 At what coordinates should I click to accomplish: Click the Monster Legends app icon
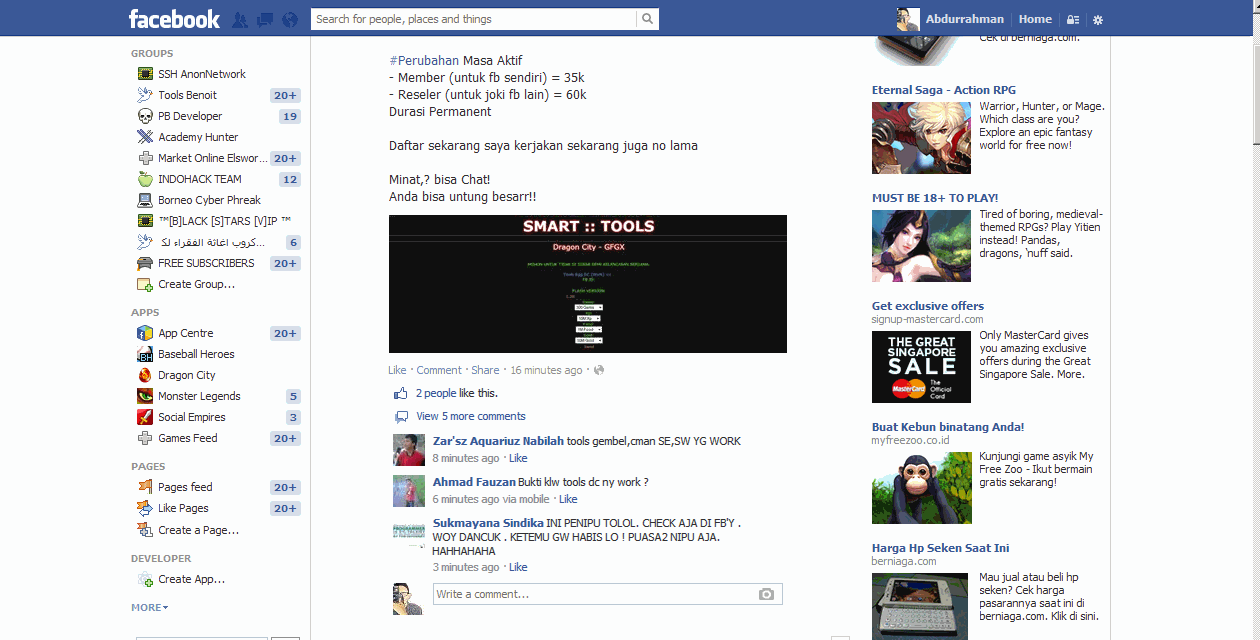(x=145, y=396)
